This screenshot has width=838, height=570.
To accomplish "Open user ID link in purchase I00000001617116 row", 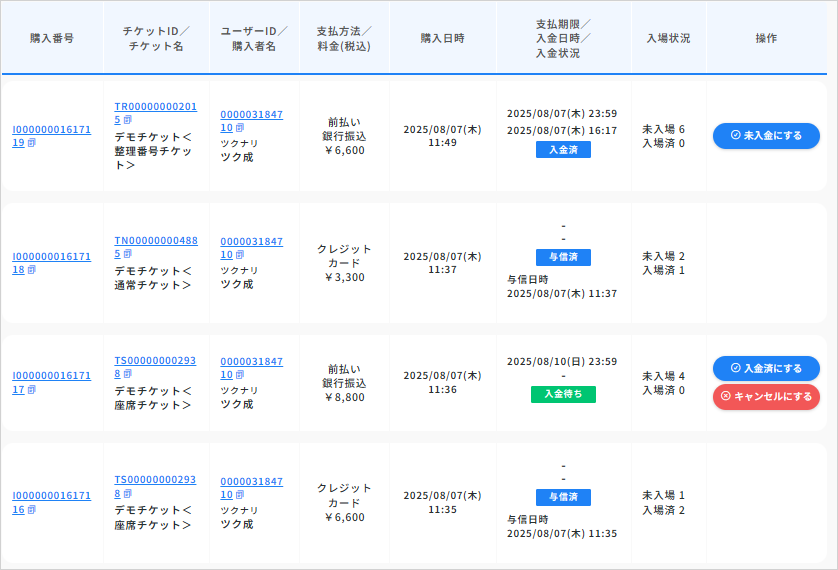I will click(251, 481).
